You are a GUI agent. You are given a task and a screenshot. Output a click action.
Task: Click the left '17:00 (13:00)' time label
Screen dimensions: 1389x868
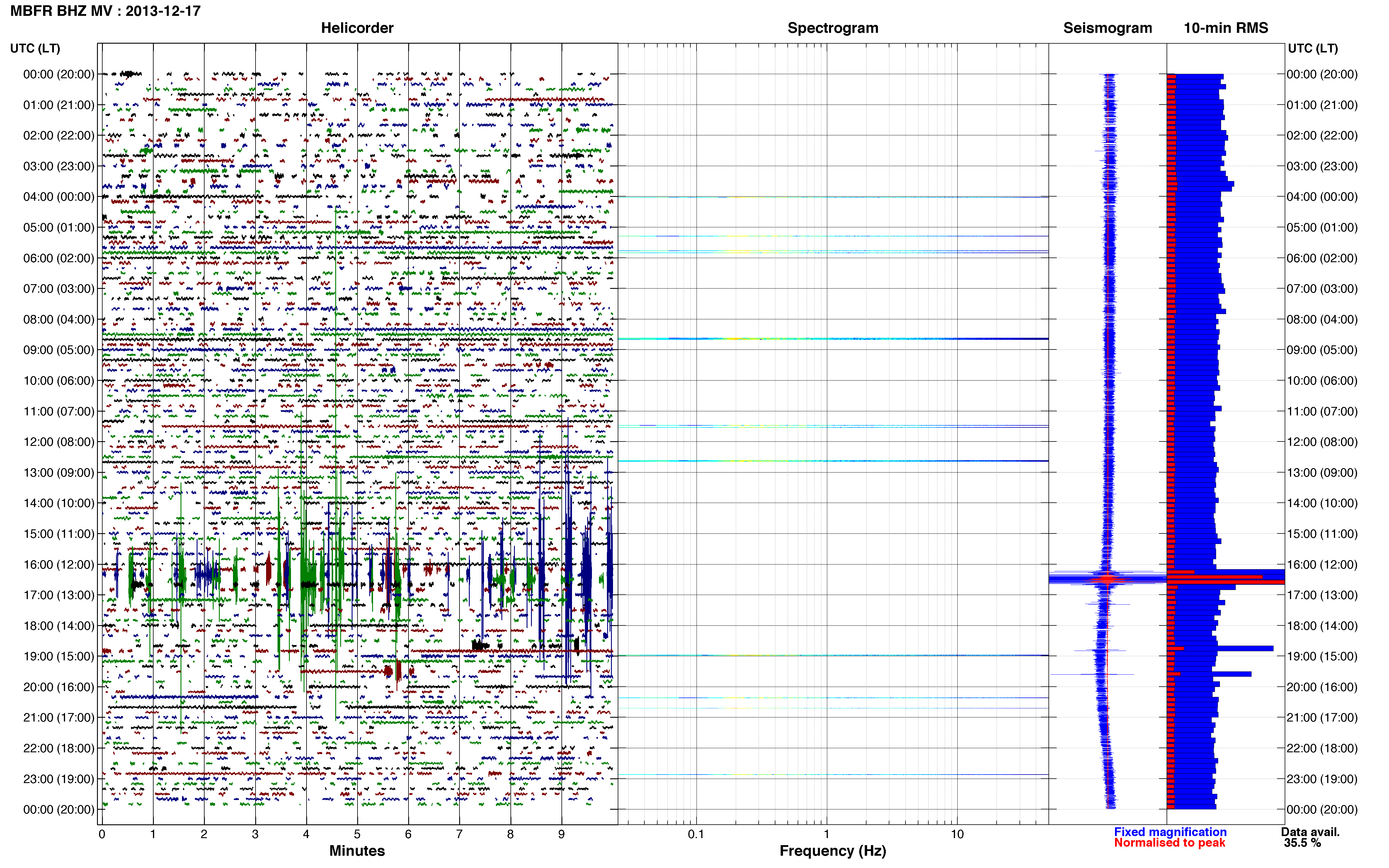(59, 595)
